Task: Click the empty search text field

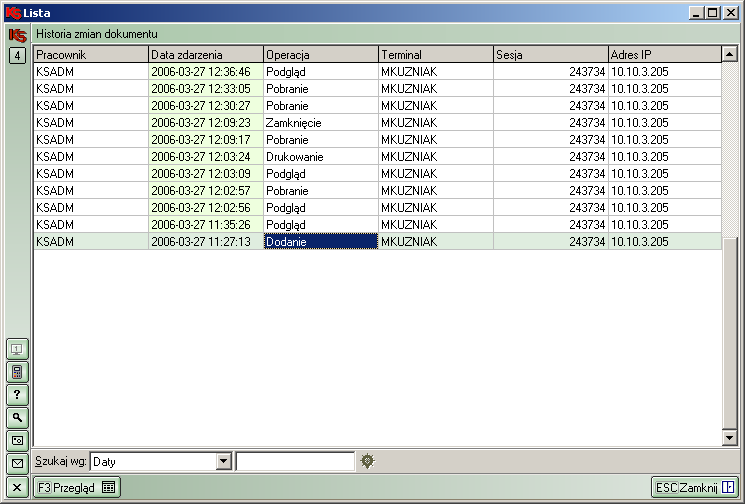Action: point(295,462)
